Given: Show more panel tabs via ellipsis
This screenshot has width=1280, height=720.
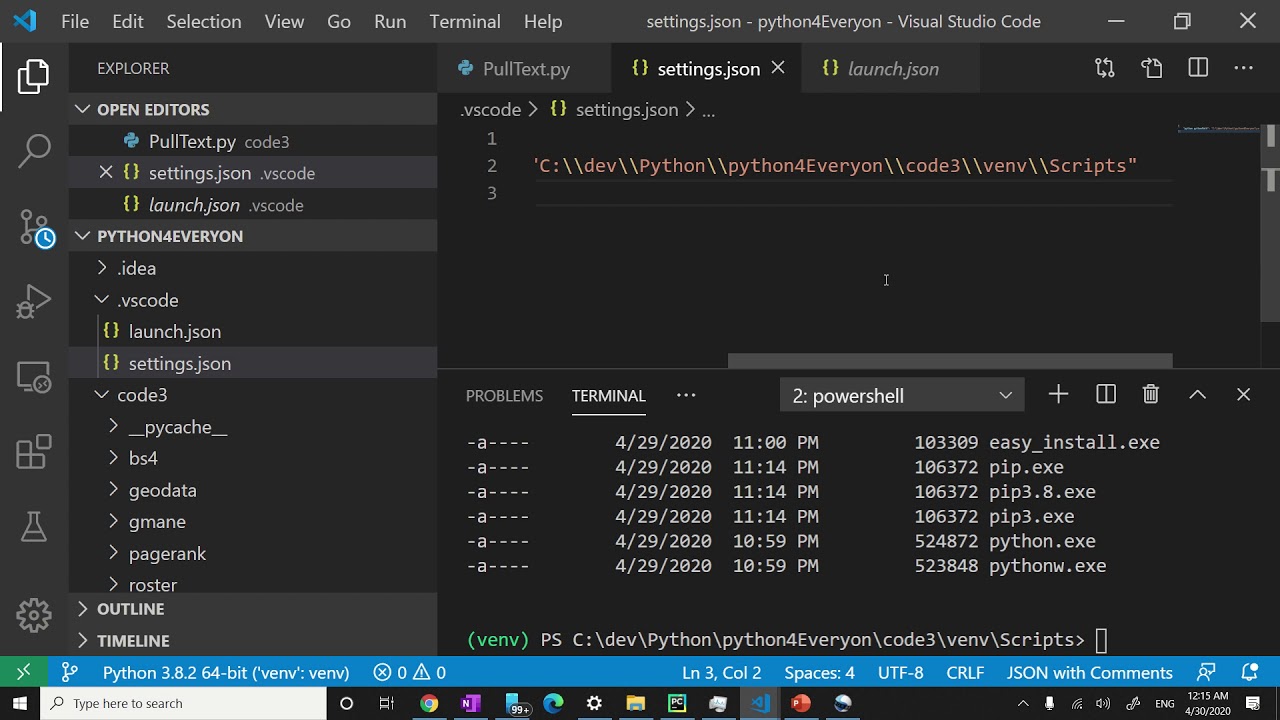Looking at the screenshot, I should pyautogui.click(x=686, y=395).
